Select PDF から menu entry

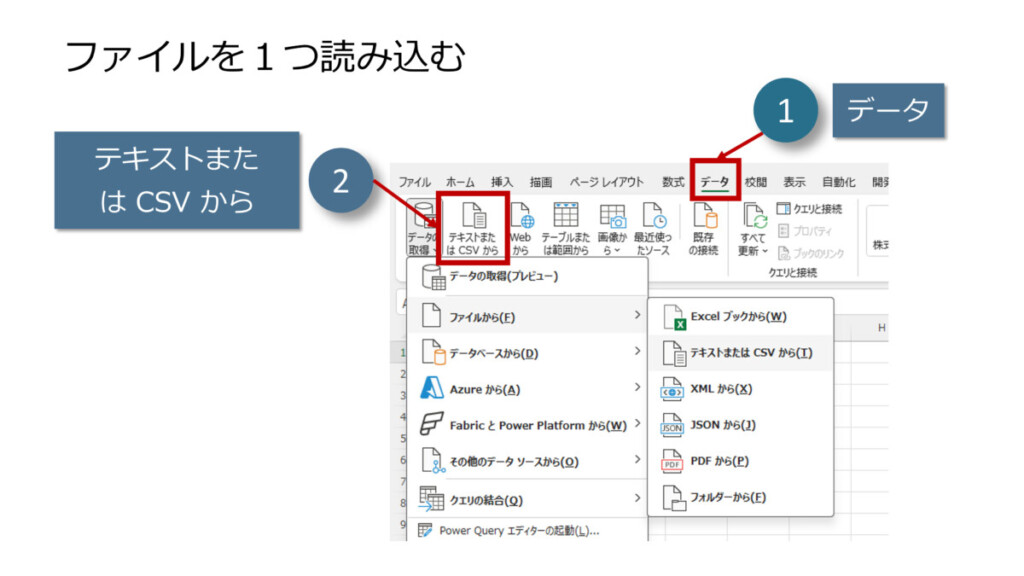point(719,461)
